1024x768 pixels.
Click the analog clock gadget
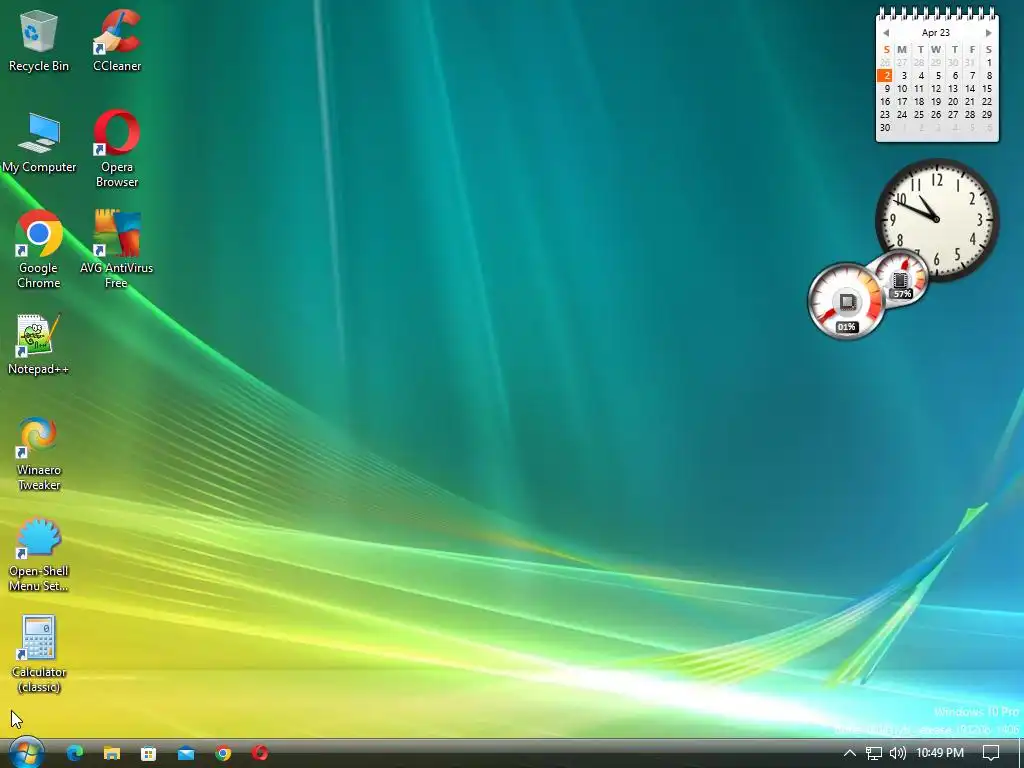(x=937, y=219)
